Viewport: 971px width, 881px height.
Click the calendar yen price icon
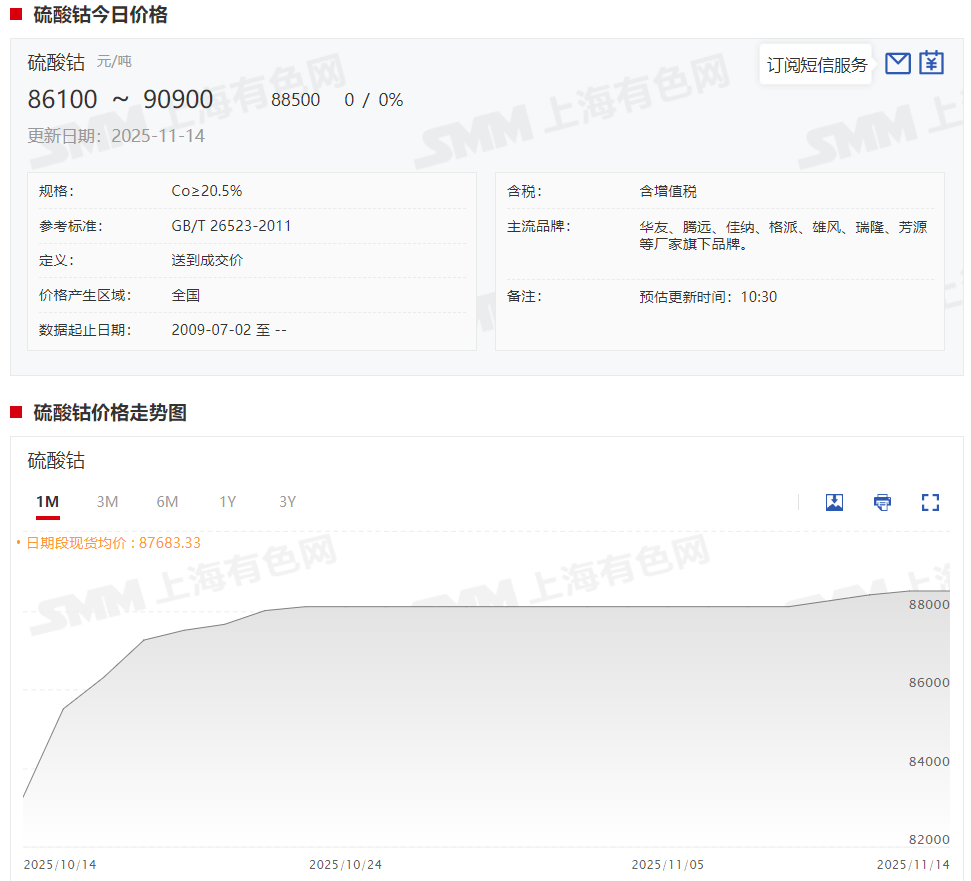[x=931, y=63]
